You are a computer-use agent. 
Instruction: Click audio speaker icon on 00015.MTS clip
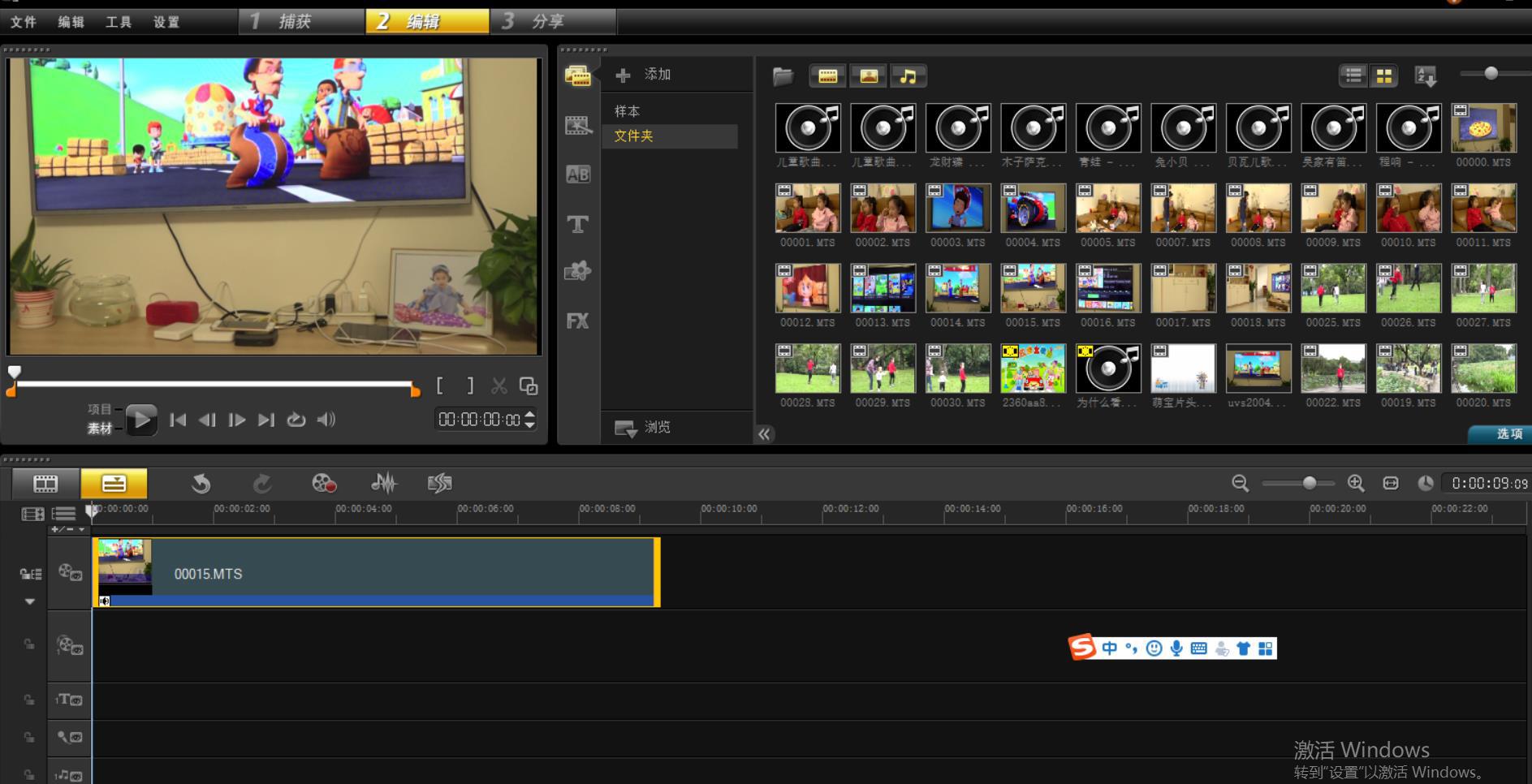coord(104,601)
